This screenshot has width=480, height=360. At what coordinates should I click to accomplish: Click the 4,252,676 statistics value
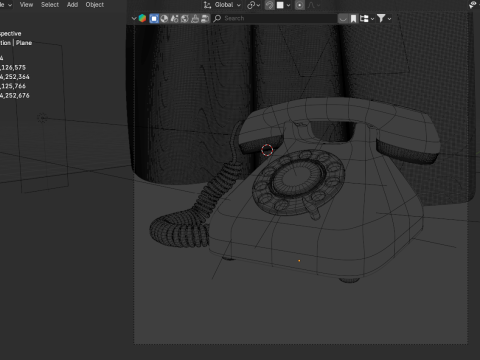point(15,95)
